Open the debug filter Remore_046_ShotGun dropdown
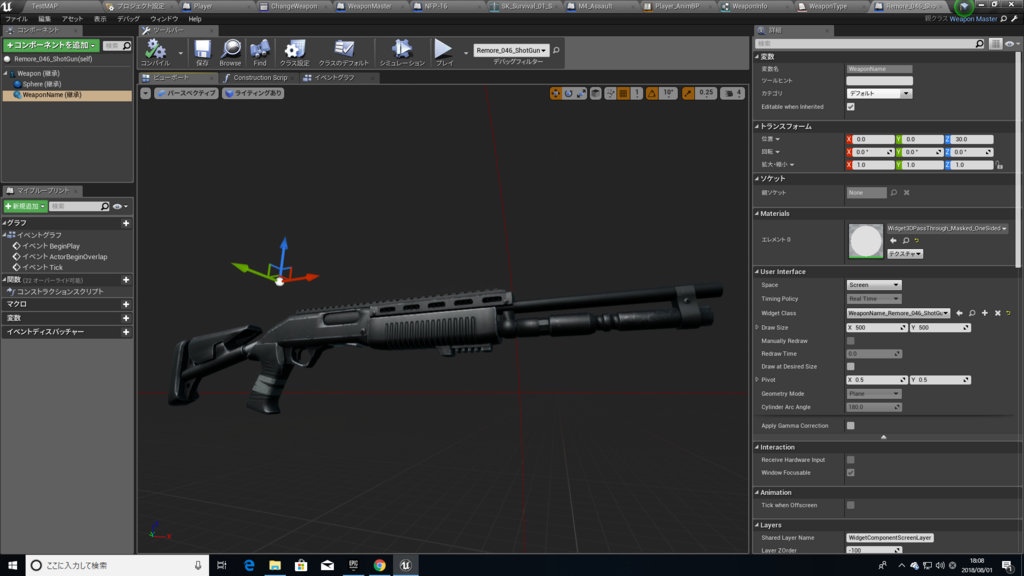The height and width of the screenshot is (576, 1024). click(511, 50)
